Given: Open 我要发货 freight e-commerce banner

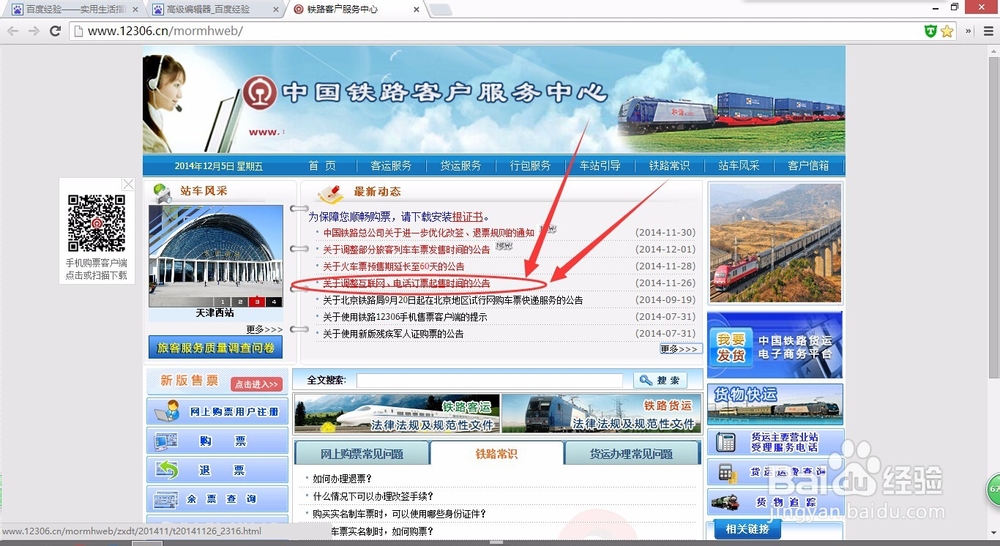Looking at the screenshot, I should pos(775,345).
